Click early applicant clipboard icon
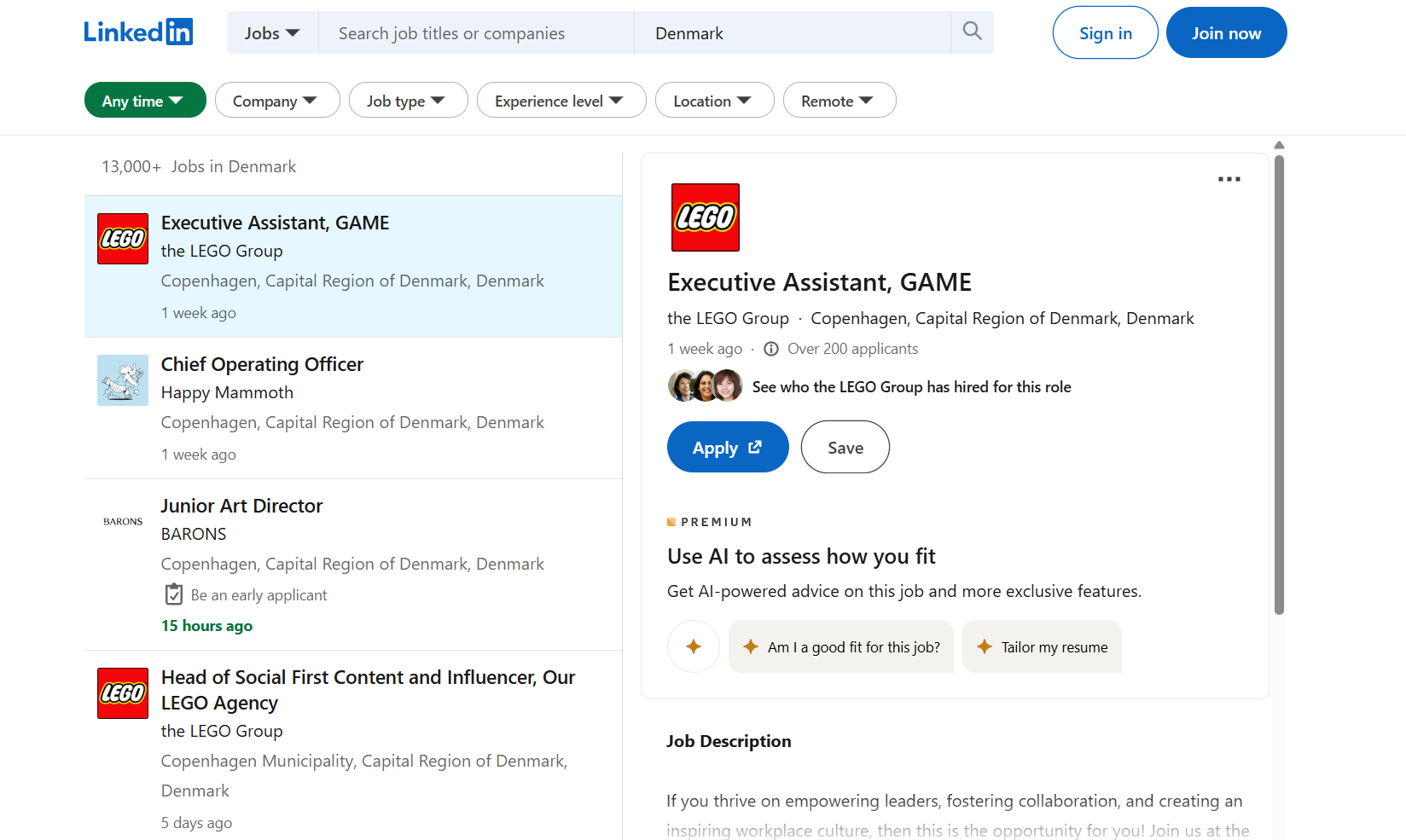 [x=174, y=594]
